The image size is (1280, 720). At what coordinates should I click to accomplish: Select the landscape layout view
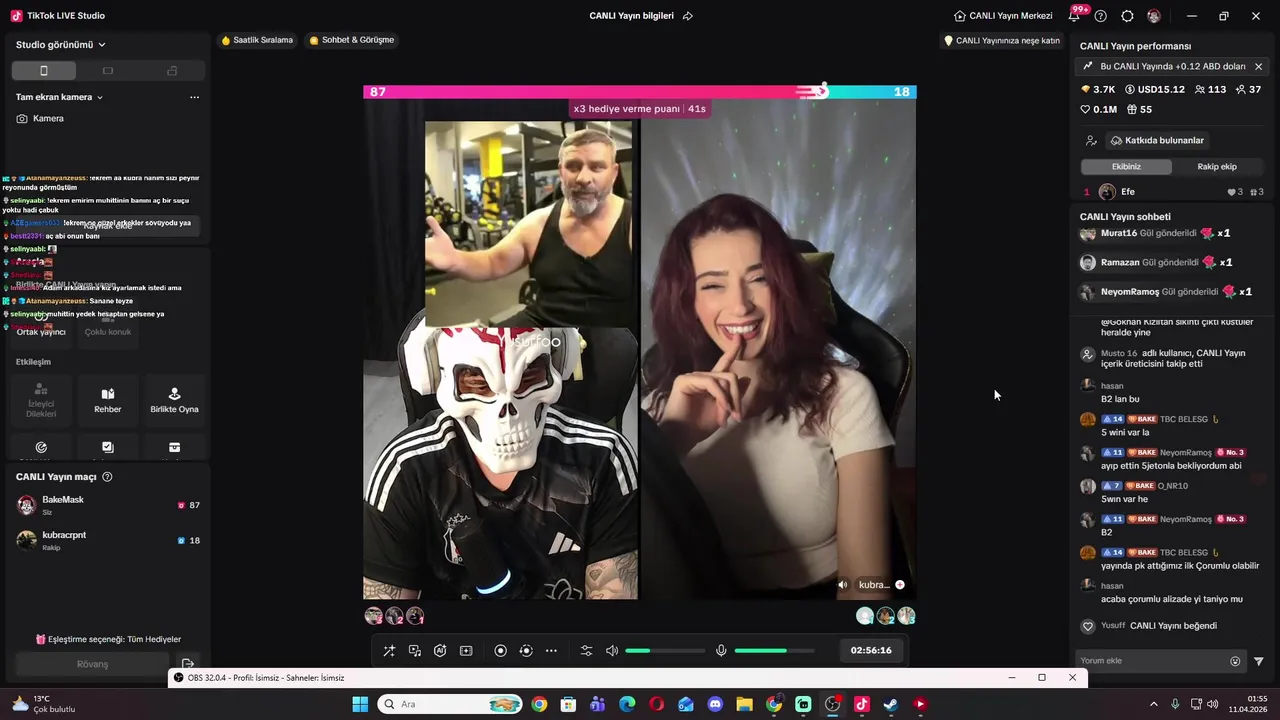[108, 71]
